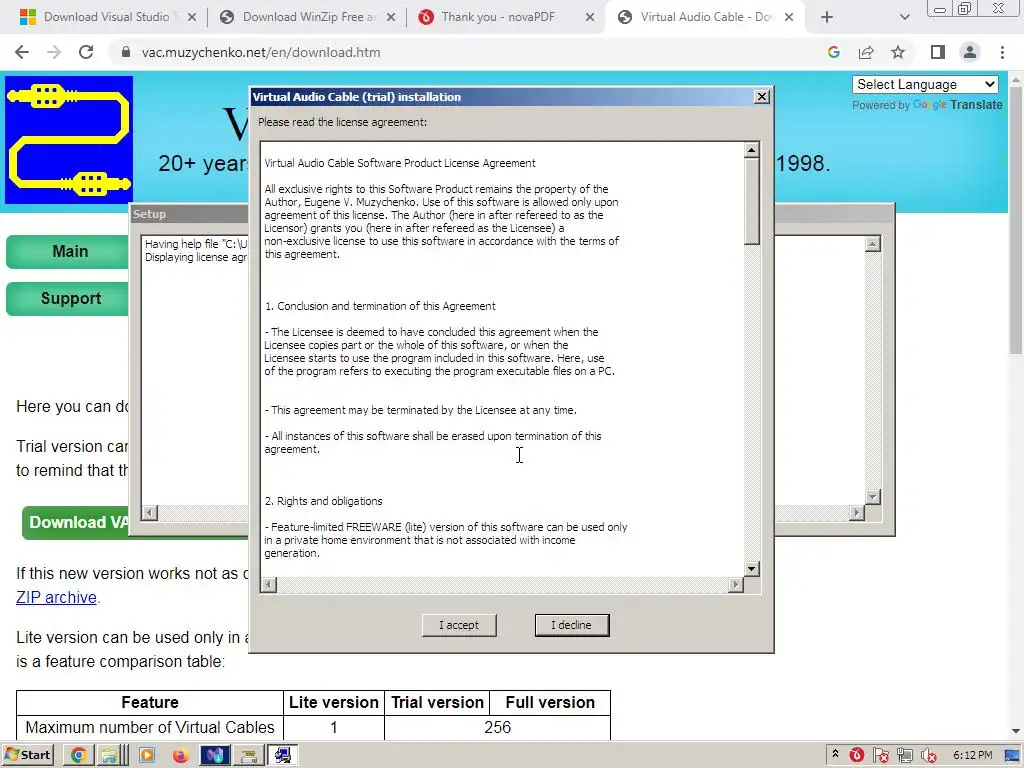
Task: Click the Visual Studio installer taskbar icon
Action: pos(215,756)
